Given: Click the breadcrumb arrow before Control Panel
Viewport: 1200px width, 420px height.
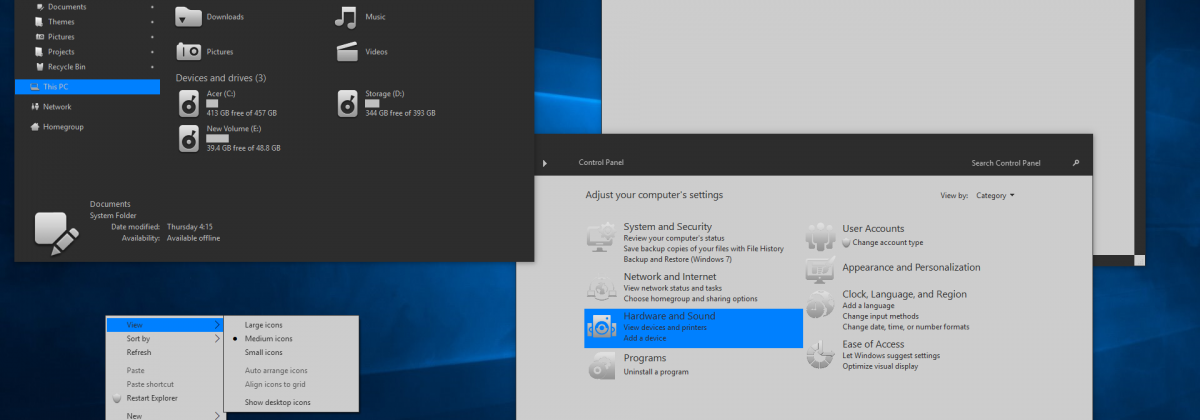Looking at the screenshot, I should 545,163.
